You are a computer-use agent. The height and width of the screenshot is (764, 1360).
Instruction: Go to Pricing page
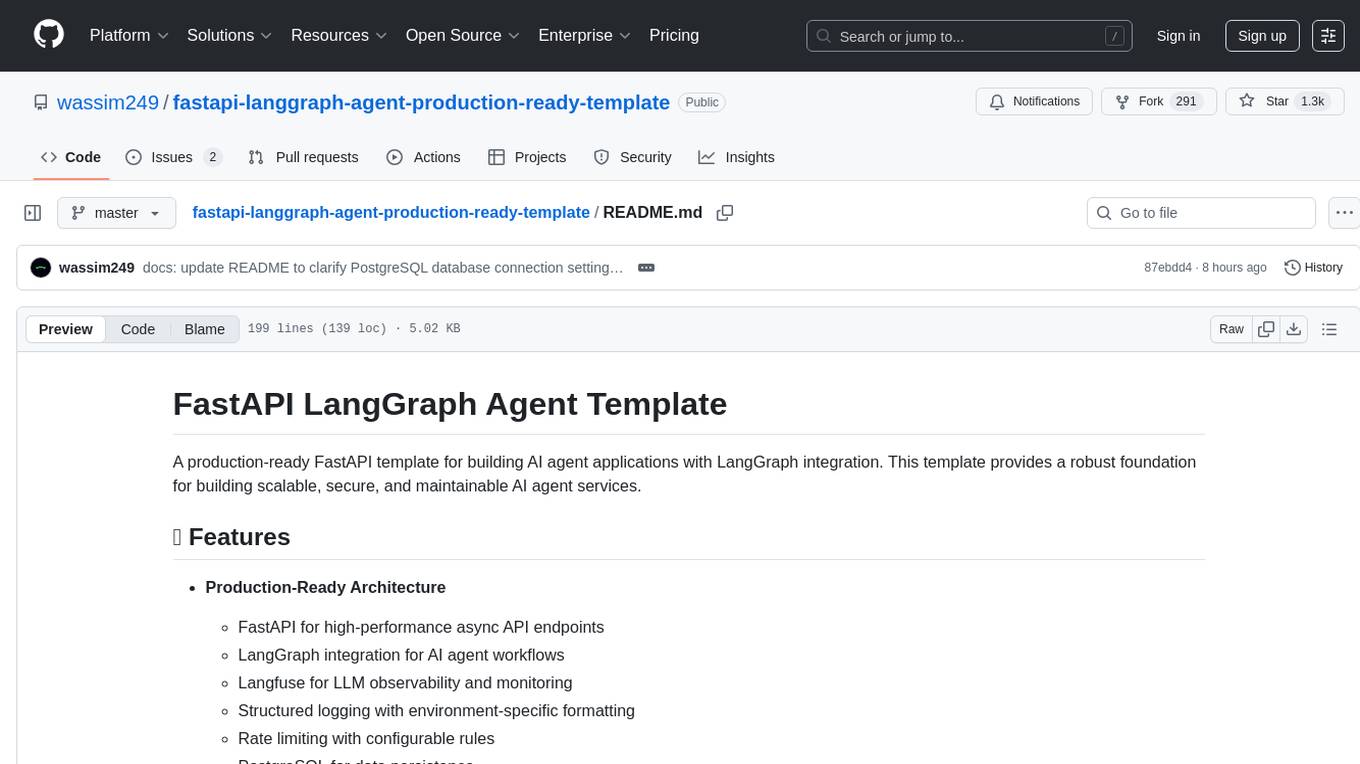674,35
